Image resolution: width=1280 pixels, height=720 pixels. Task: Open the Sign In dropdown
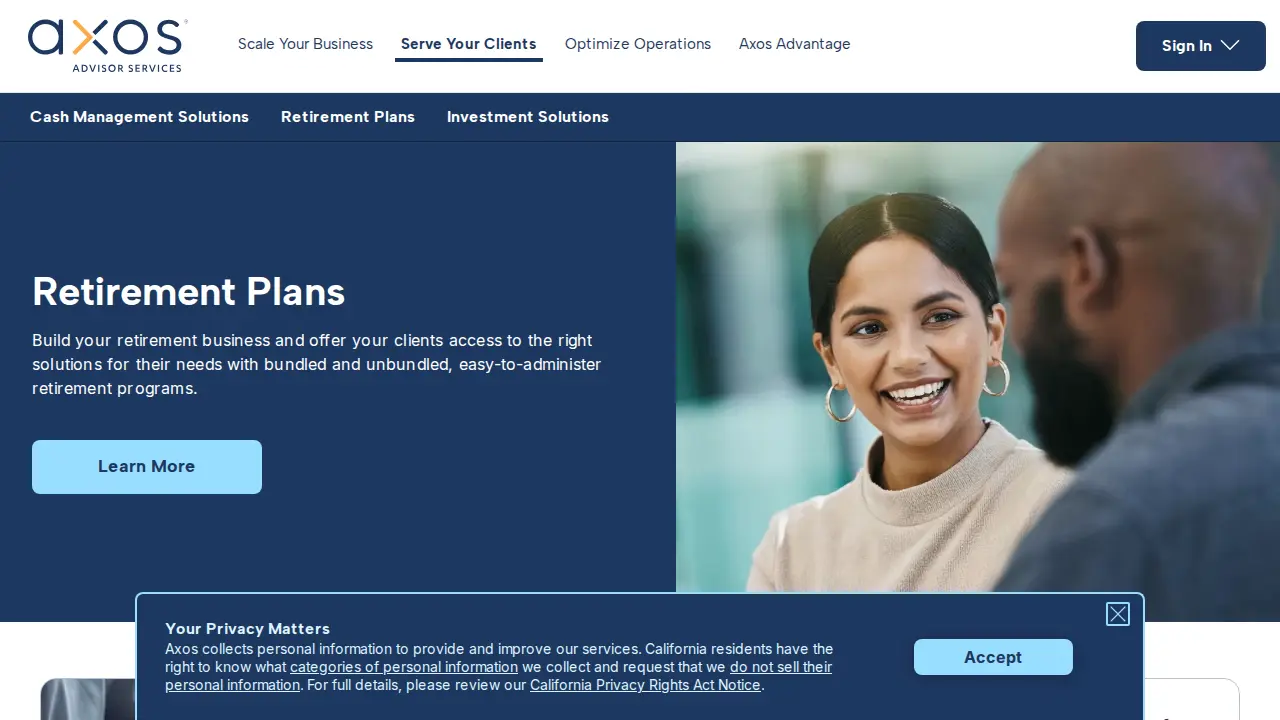[1201, 46]
